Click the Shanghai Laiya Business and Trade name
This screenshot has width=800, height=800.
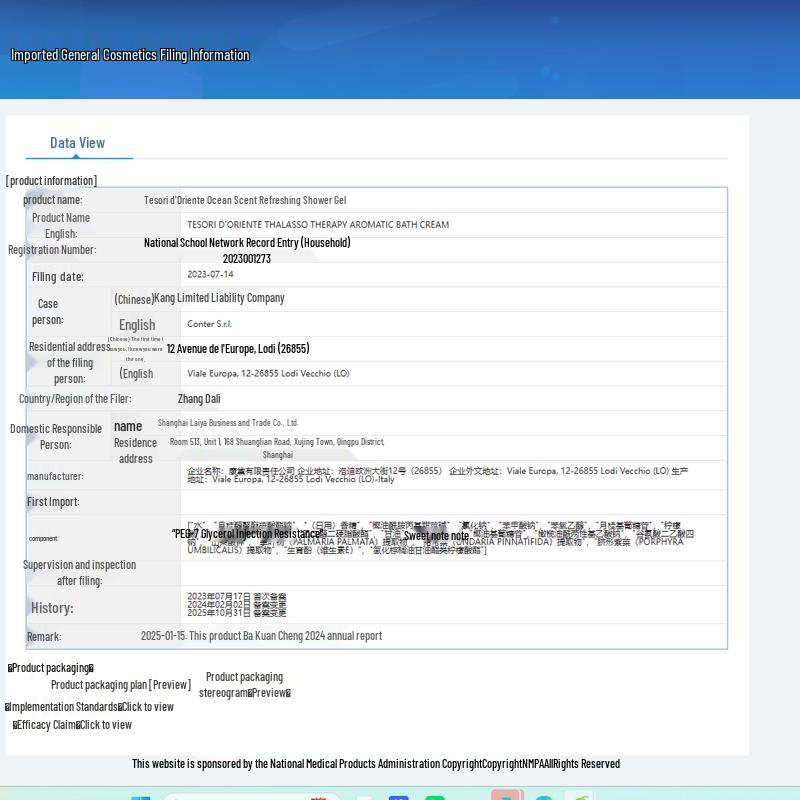tap(227, 423)
